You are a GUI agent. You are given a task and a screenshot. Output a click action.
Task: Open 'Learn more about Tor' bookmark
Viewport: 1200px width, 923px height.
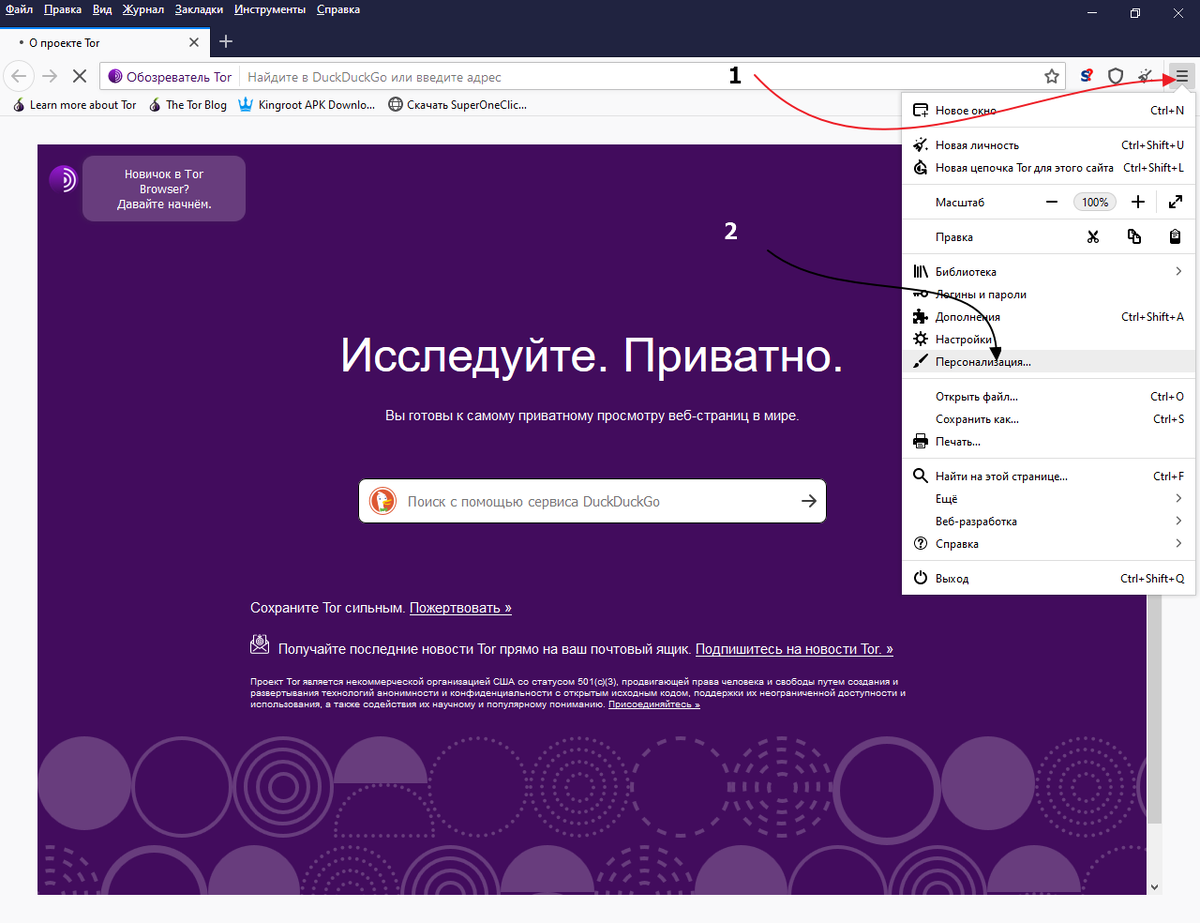click(x=75, y=105)
